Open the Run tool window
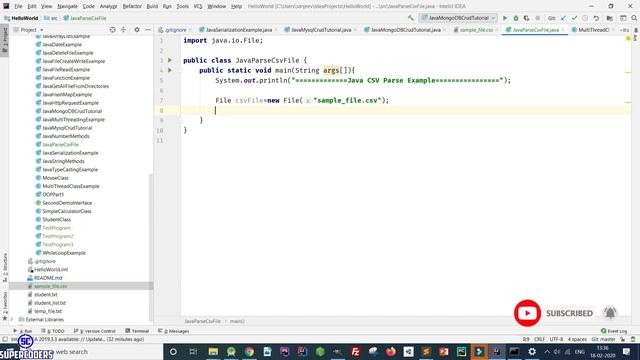Screen dimensions: 640x360 (23, 331)
